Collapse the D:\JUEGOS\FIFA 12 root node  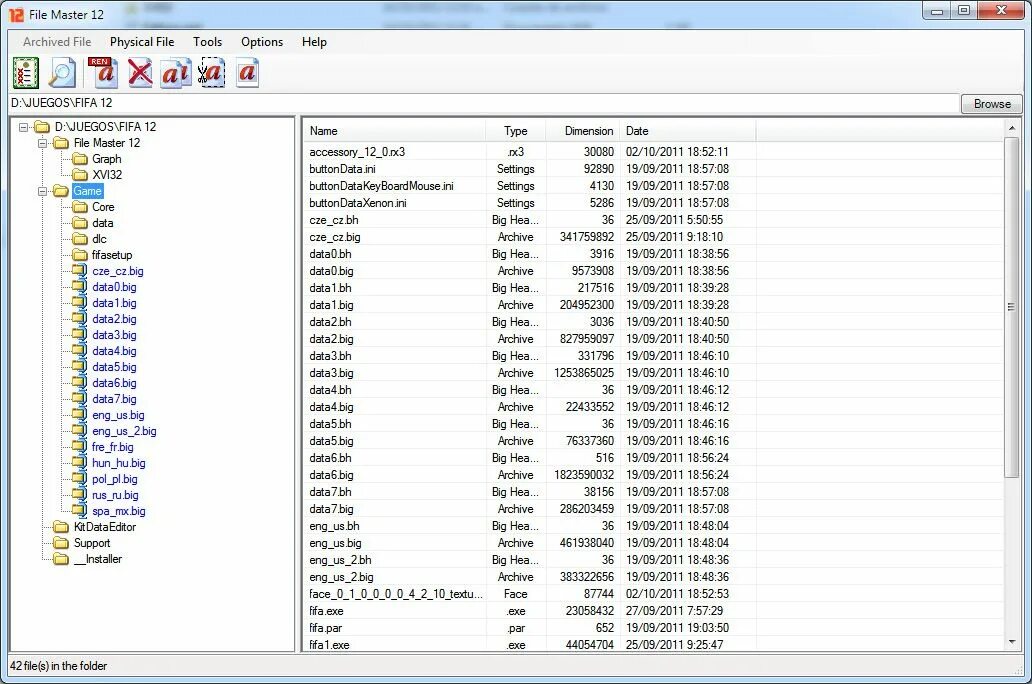[x=24, y=127]
